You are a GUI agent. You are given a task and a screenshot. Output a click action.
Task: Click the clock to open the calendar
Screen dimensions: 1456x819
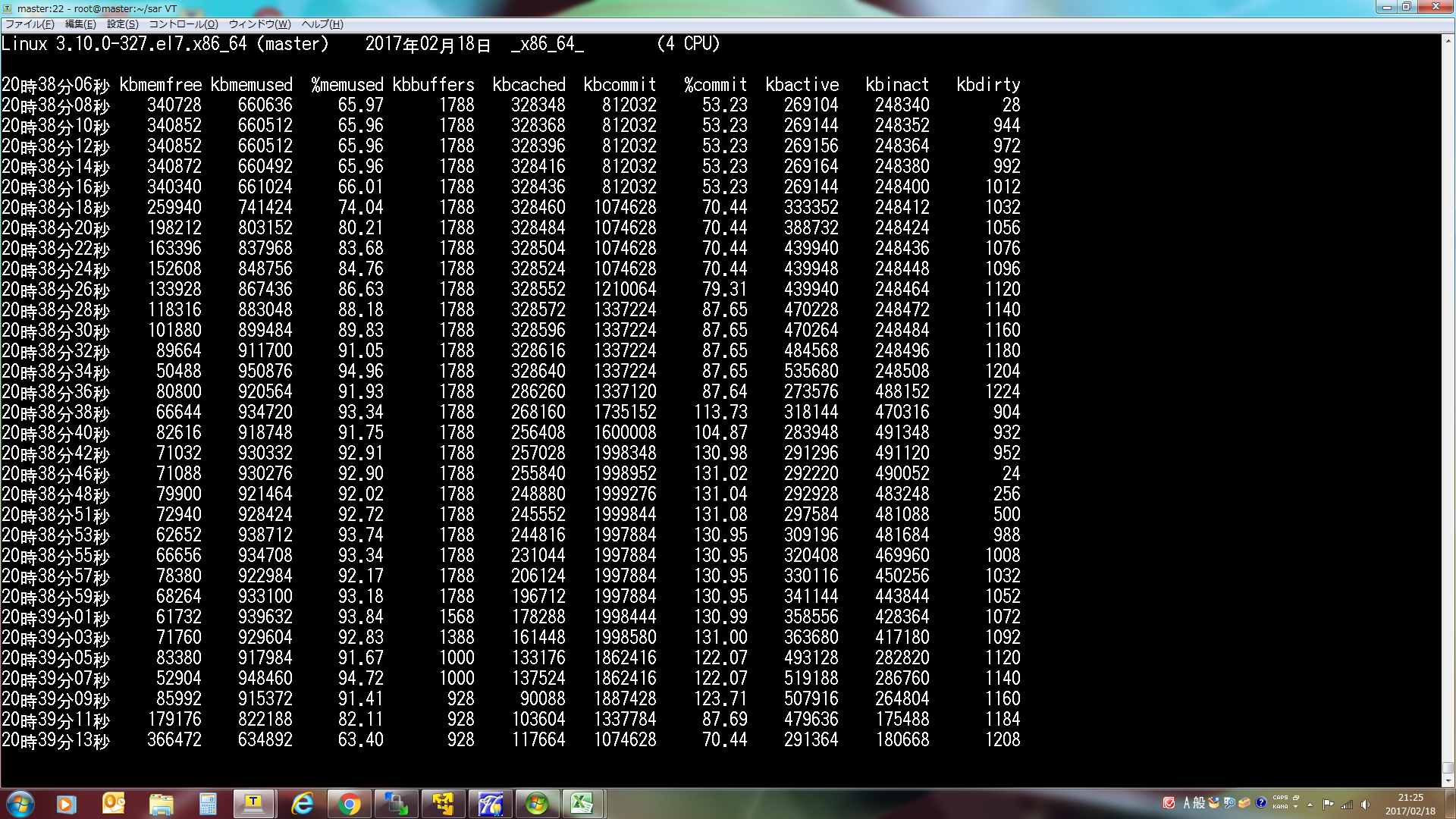[1412, 802]
